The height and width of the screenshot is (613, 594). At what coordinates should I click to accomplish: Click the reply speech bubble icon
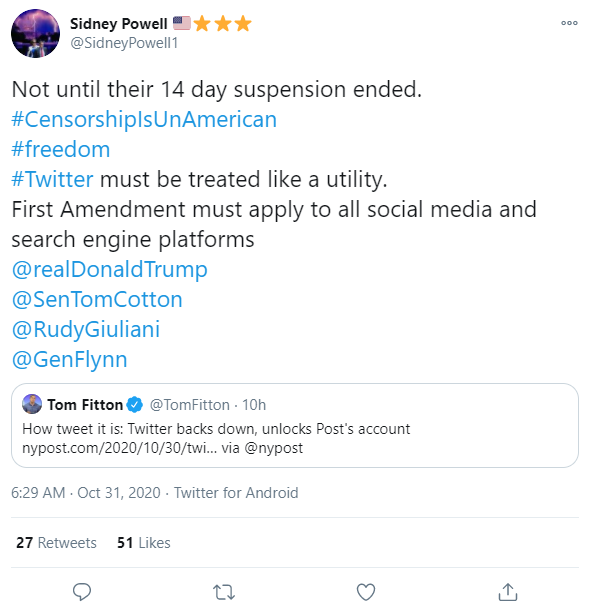82,592
